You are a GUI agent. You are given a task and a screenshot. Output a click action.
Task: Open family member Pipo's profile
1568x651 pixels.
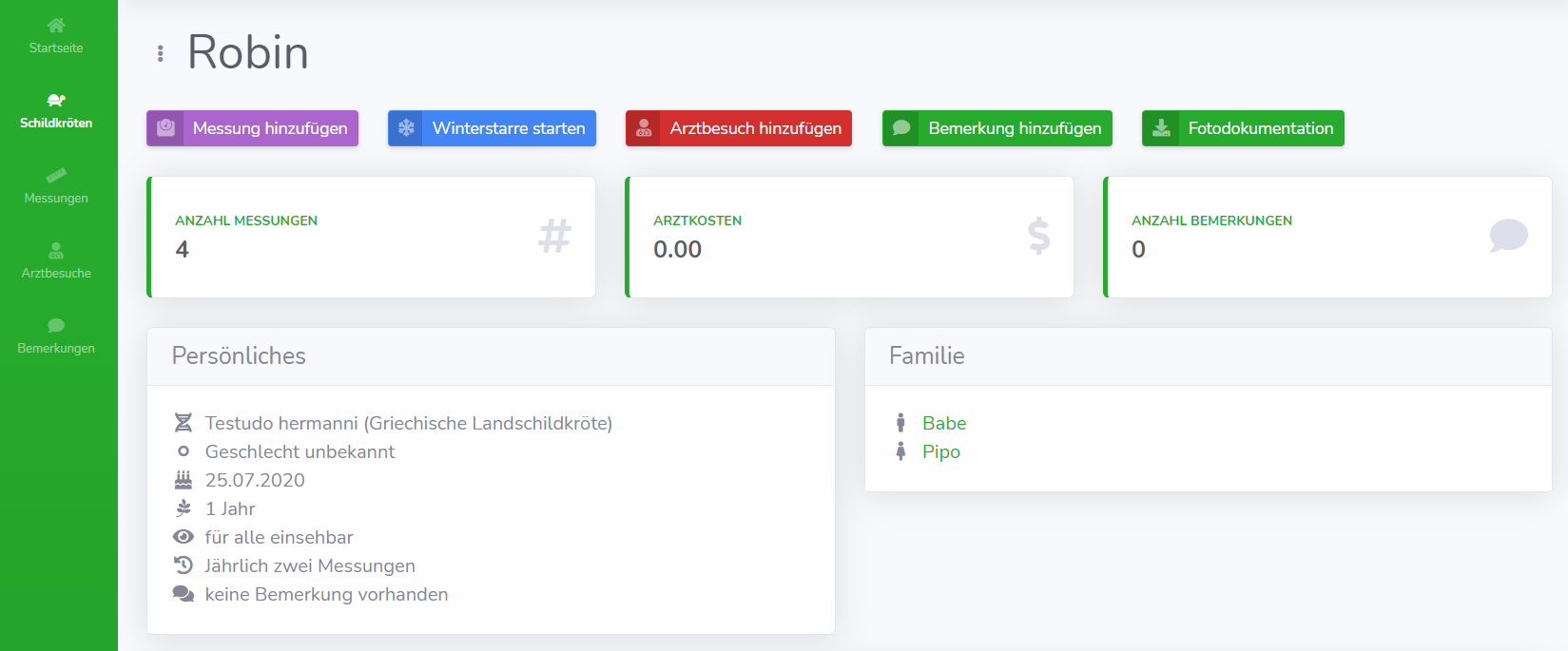940,451
